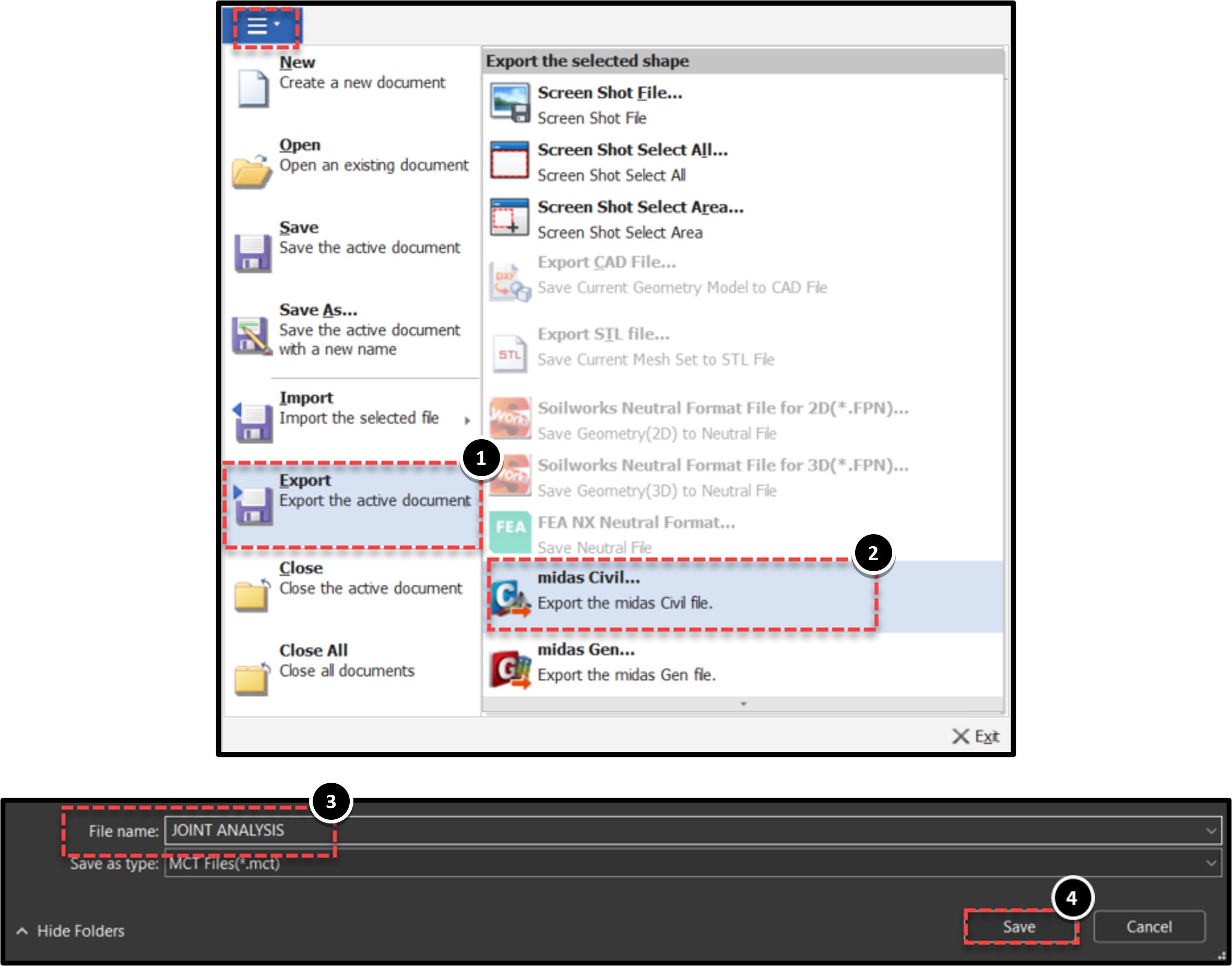Click the Cancel button
1232x966 pixels.
point(1149,926)
